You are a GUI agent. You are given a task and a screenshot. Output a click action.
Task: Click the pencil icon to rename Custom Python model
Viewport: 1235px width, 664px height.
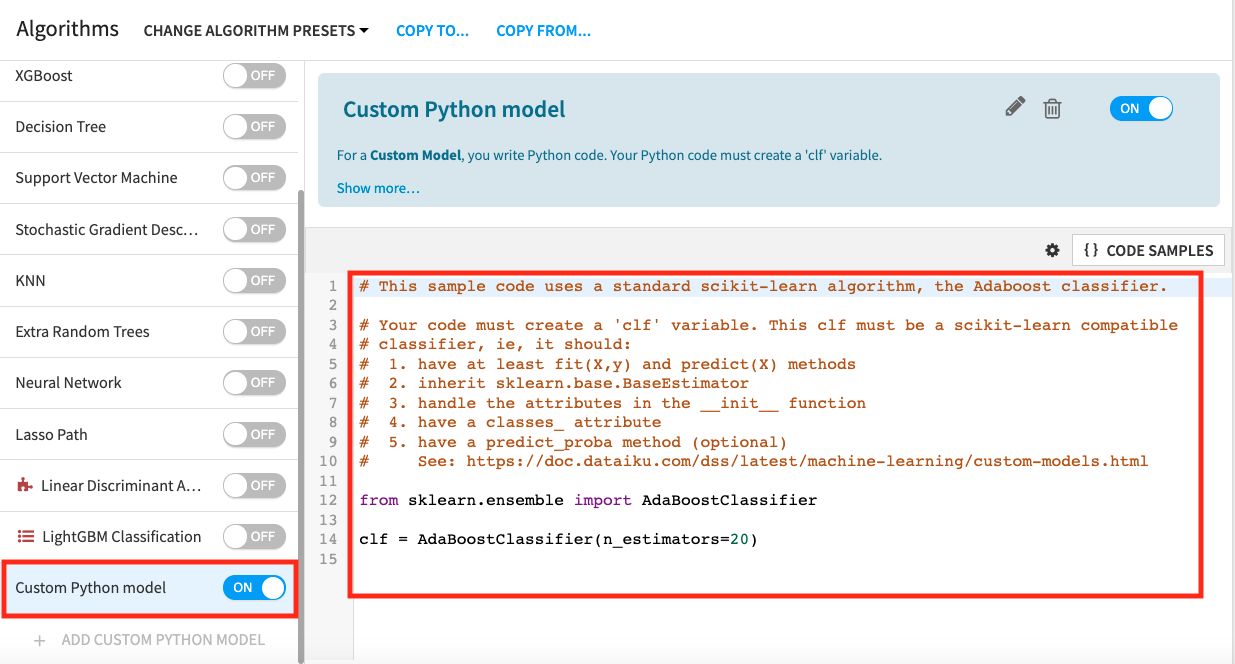pyautogui.click(x=1015, y=105)
